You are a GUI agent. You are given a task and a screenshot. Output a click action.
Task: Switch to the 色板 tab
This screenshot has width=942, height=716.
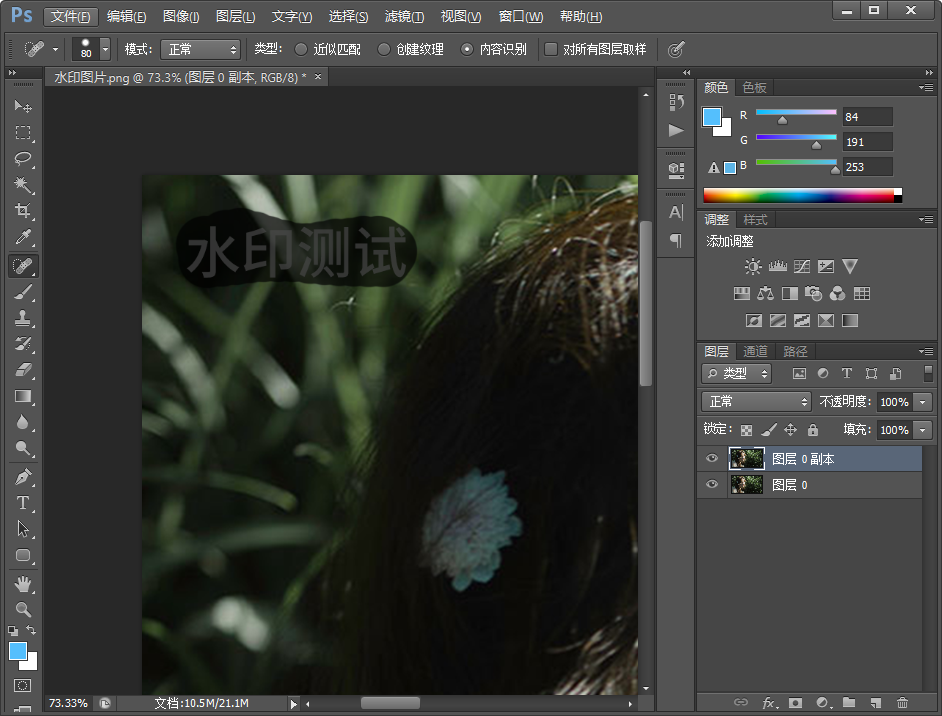pos(754,87)
